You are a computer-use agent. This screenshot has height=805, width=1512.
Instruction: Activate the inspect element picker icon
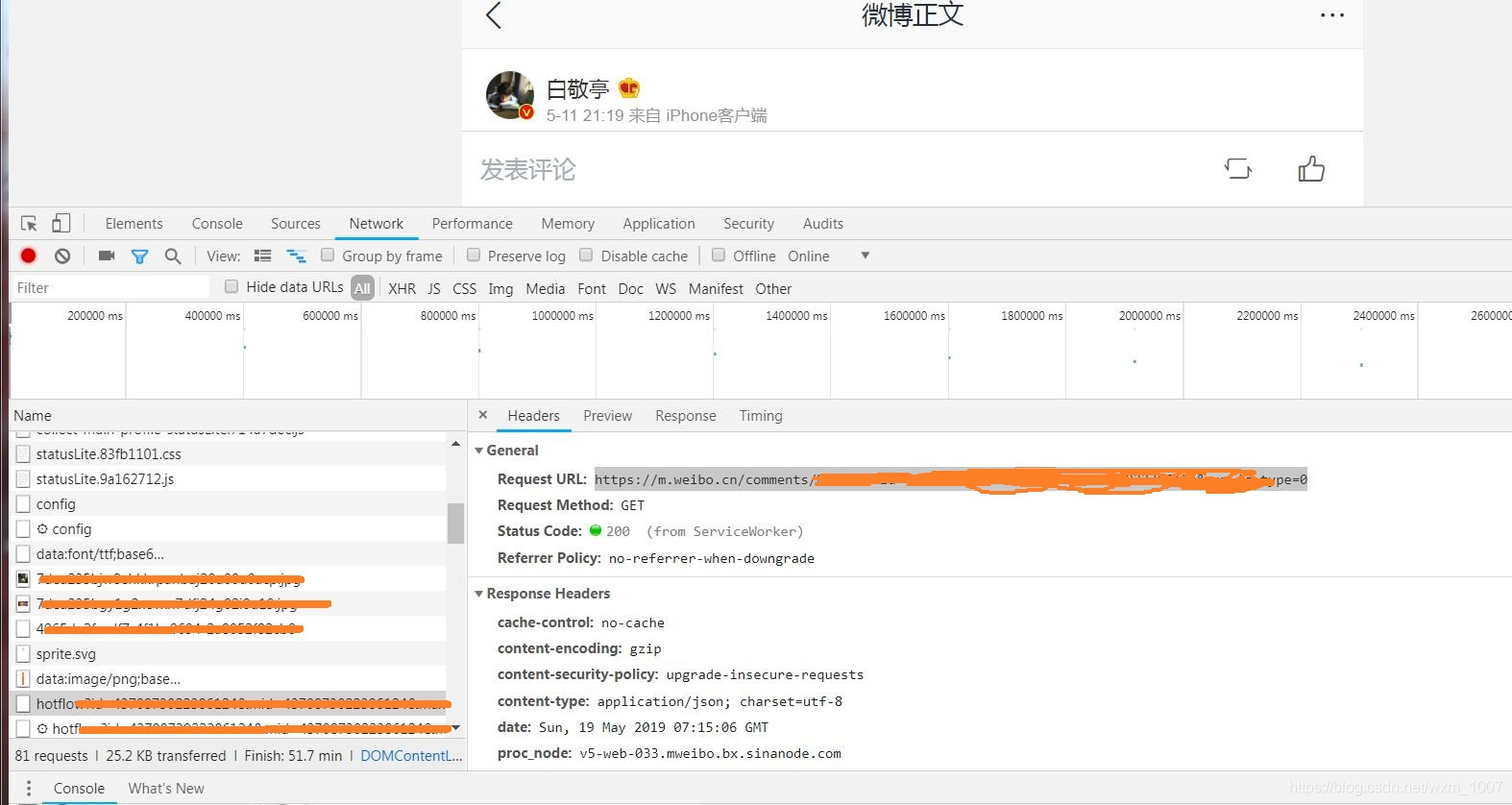[29, 224]
